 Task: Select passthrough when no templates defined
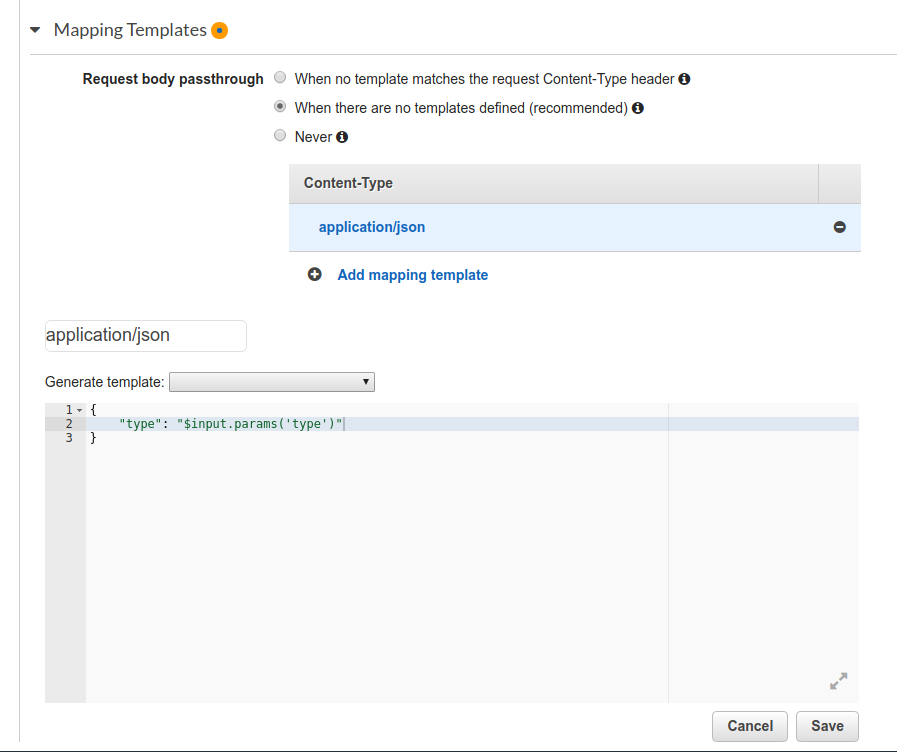pyautogui.click(x=280, y=106)
